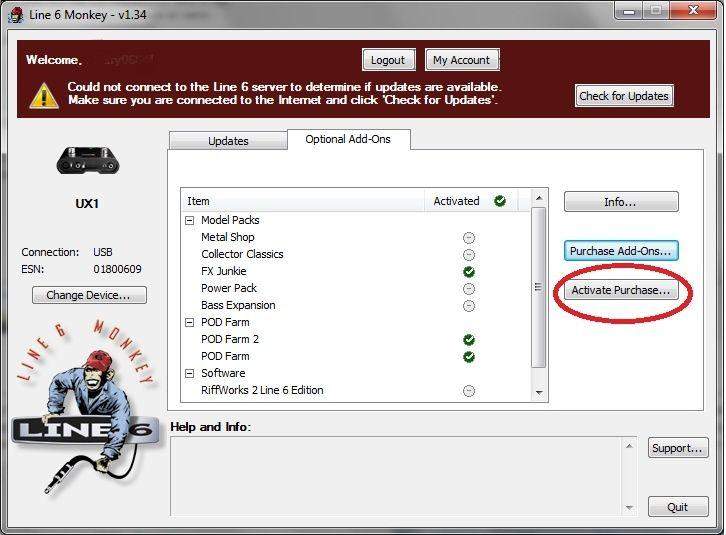Click the Line 6 Monkey title bar icon
The width and height of the screenshot is (726, 535).
[x=16, y=15]
